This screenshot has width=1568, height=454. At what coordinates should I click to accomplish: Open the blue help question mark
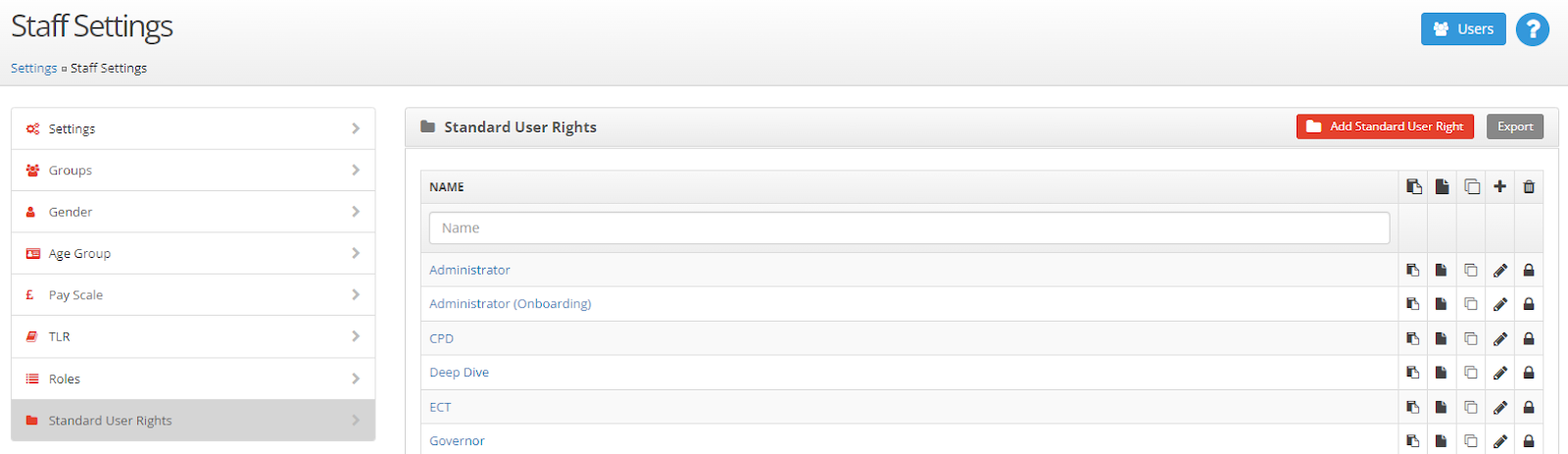pos(1533,29)
